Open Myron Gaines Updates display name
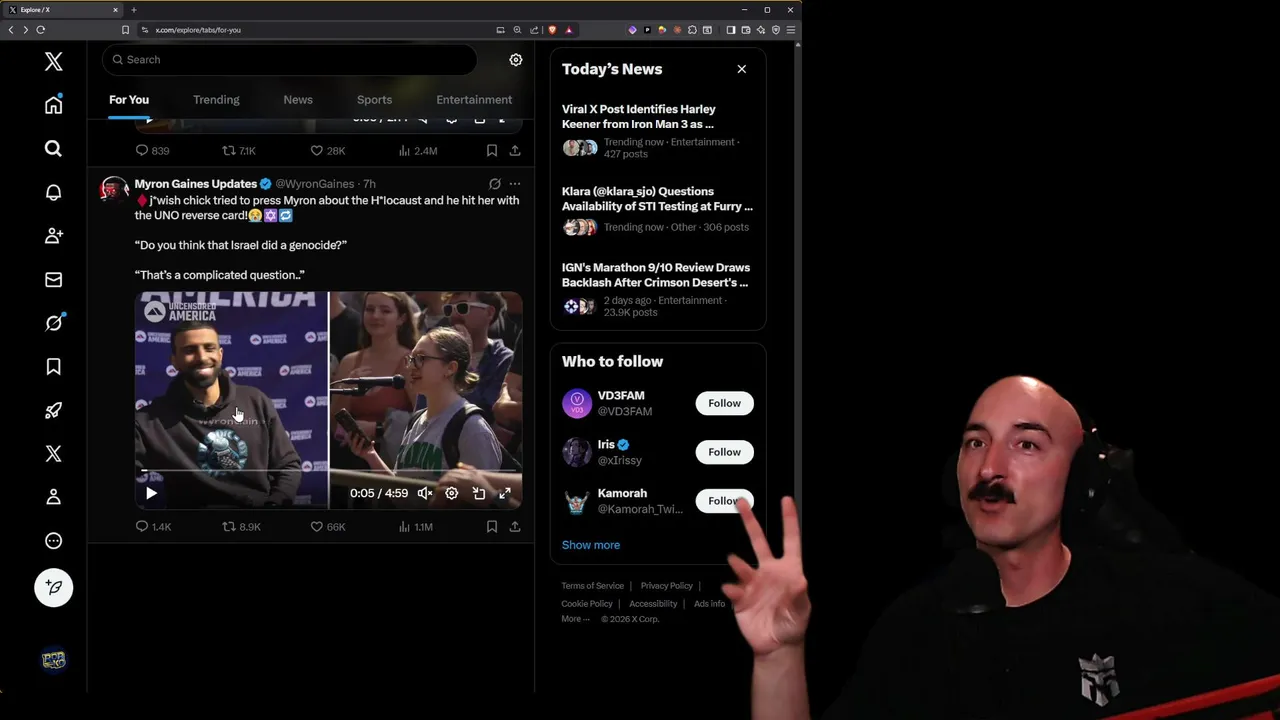This screenshot has height=720, width=1280. [x=196, y=184]
